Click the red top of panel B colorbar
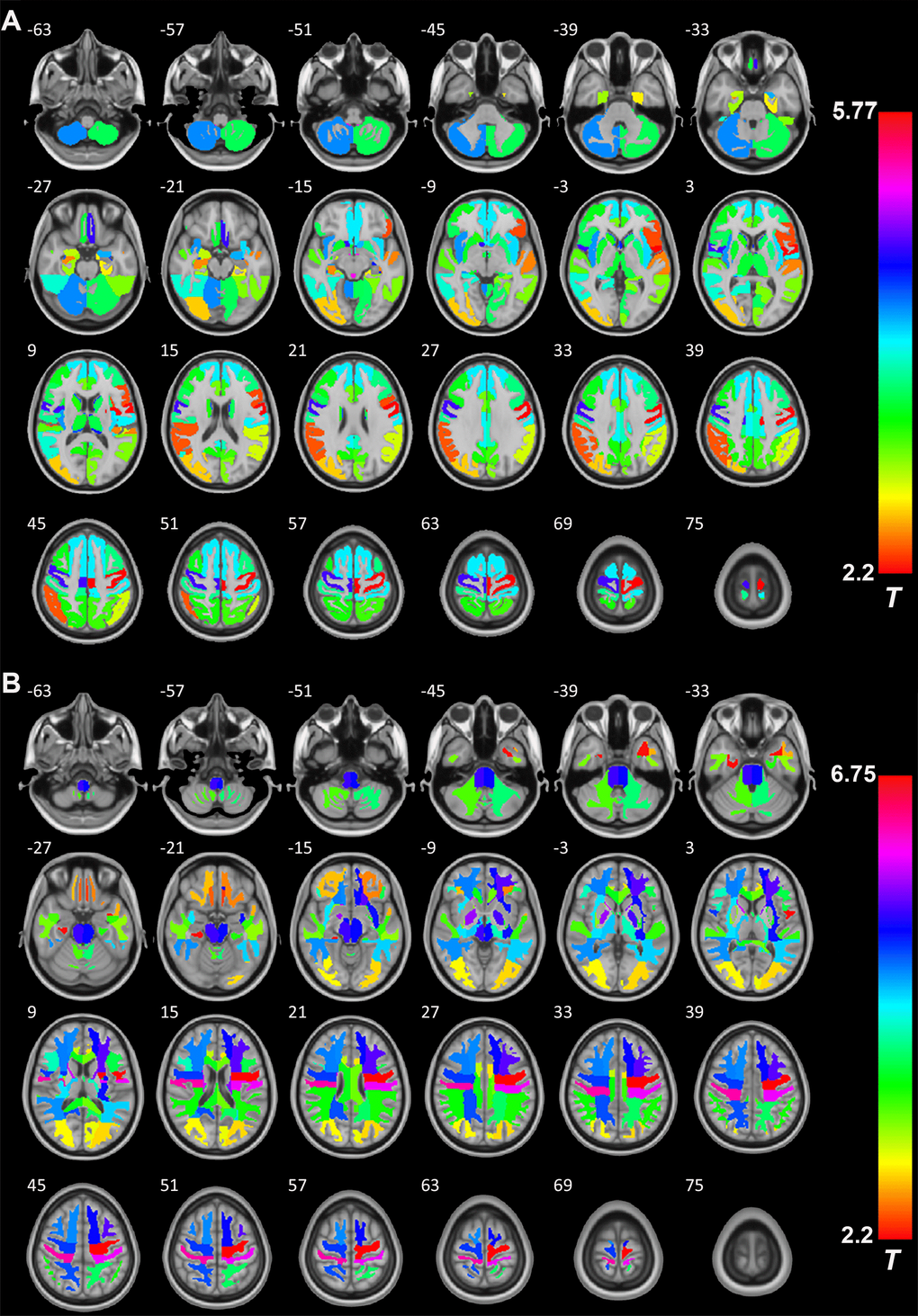The width and height of the screenshot is (918, 1316). coord(895,783)
